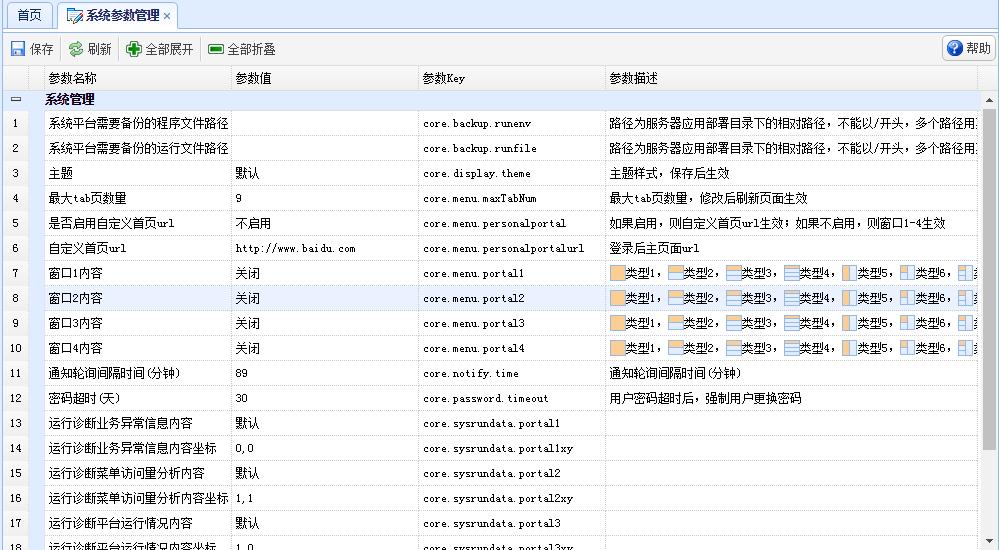Refresh the parameter list
Viewport: 999px width, 550px height.
[90, 49]
